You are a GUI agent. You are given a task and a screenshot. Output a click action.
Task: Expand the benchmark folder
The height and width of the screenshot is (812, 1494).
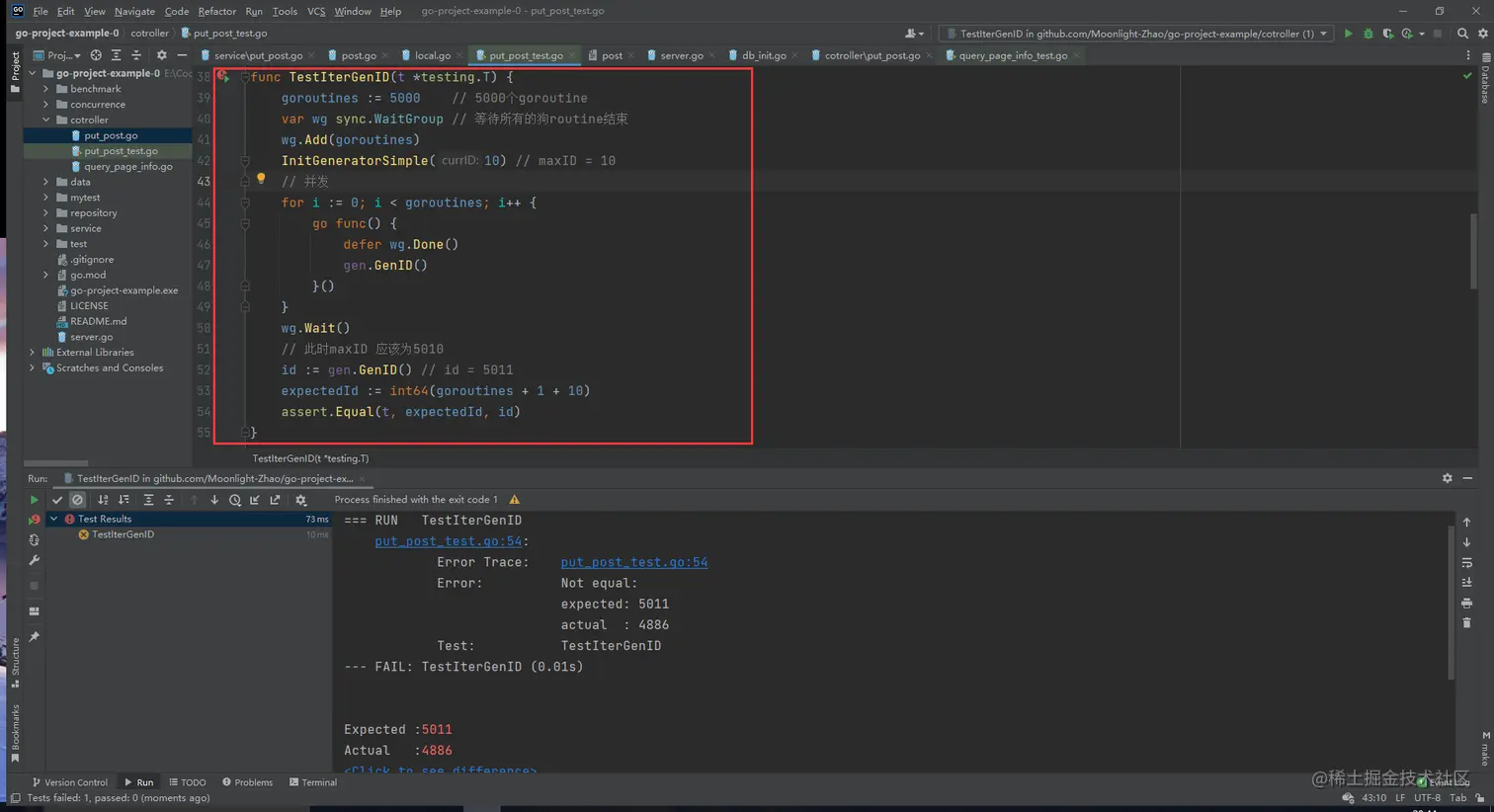pyautogui.click(x=46, y=89)
